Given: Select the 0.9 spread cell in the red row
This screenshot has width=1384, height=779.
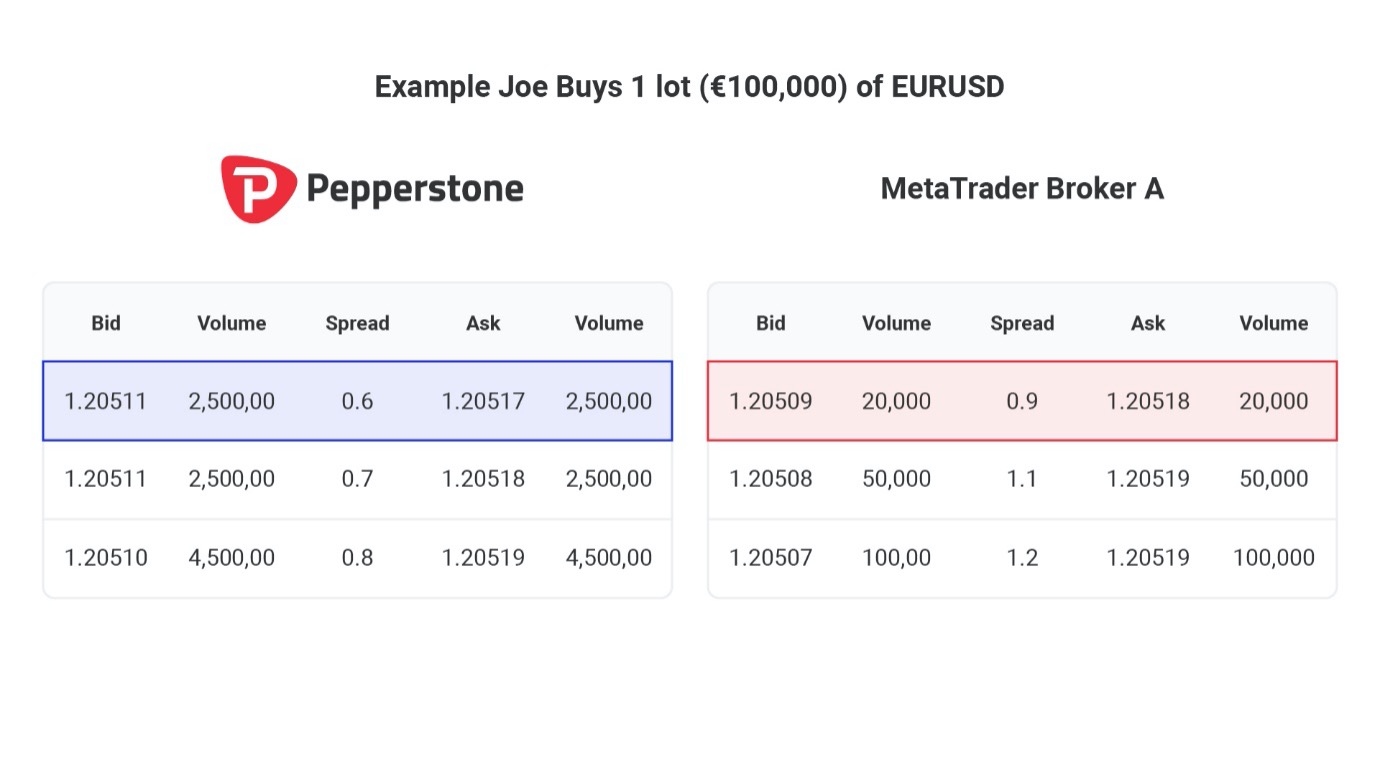Looking at the screenshot, I should pyautogui.click(x=1022, y=401).
